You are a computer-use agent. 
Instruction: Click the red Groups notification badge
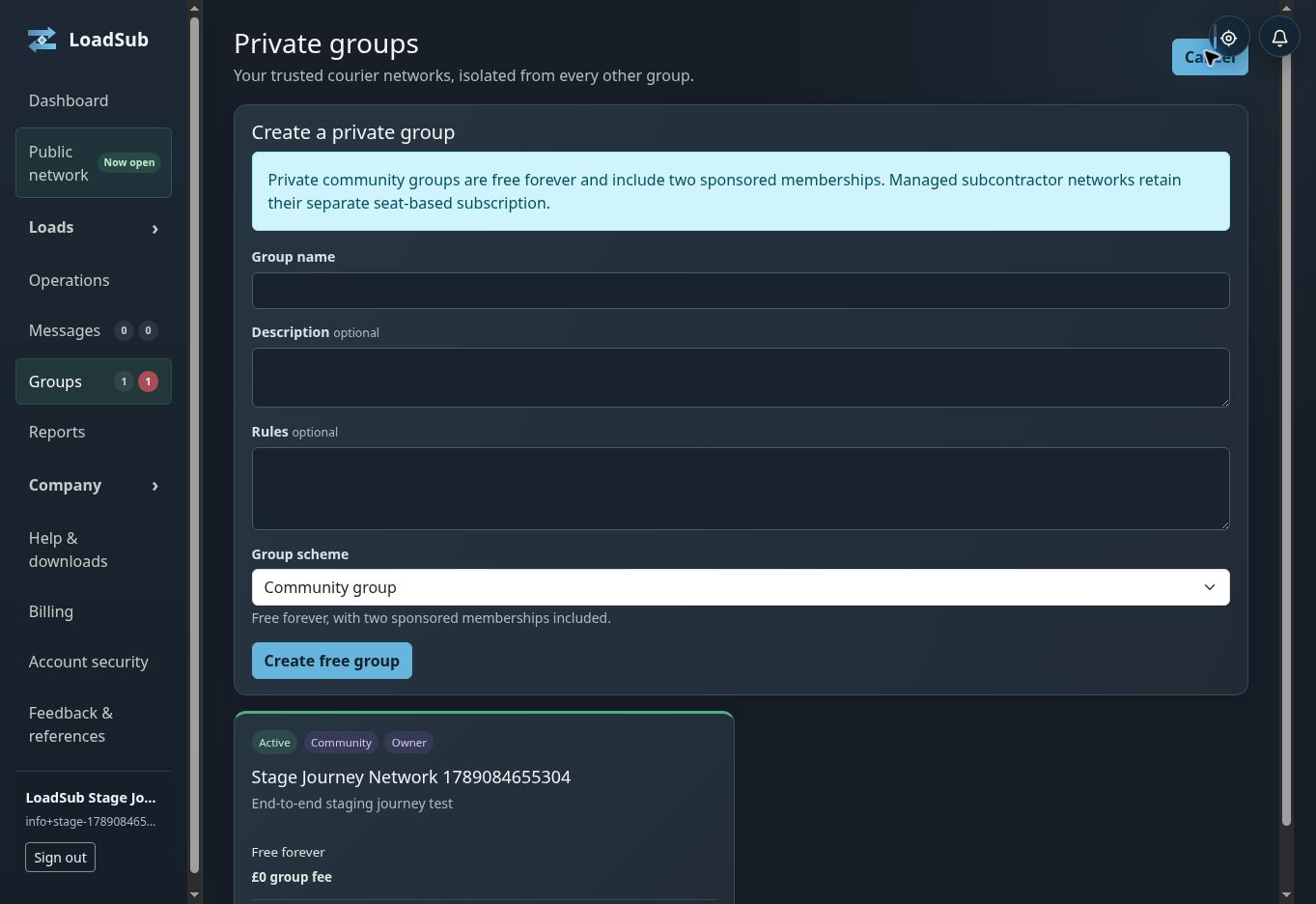point(148,381)
